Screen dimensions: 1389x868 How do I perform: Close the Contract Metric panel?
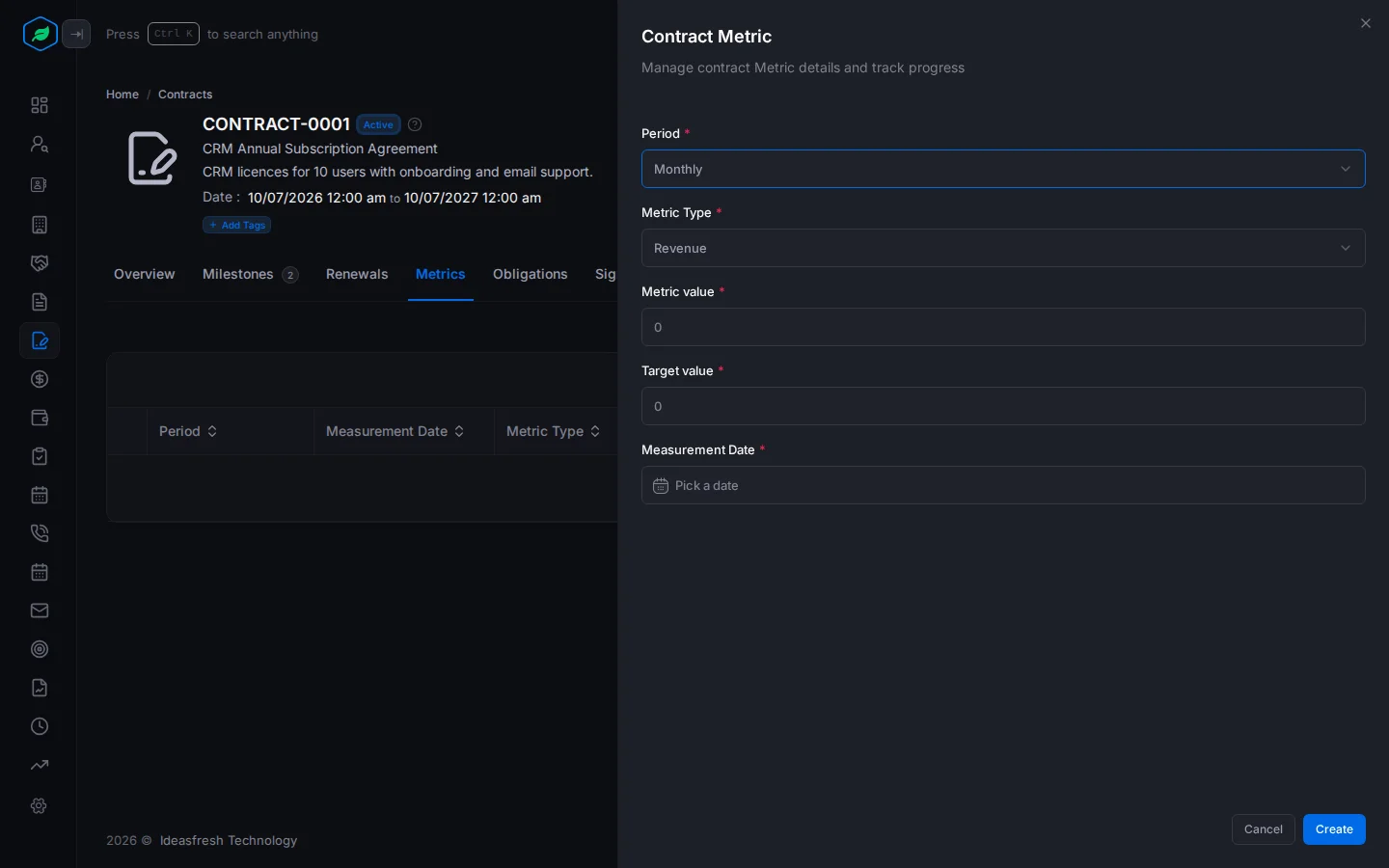[x=1366, y=23]
